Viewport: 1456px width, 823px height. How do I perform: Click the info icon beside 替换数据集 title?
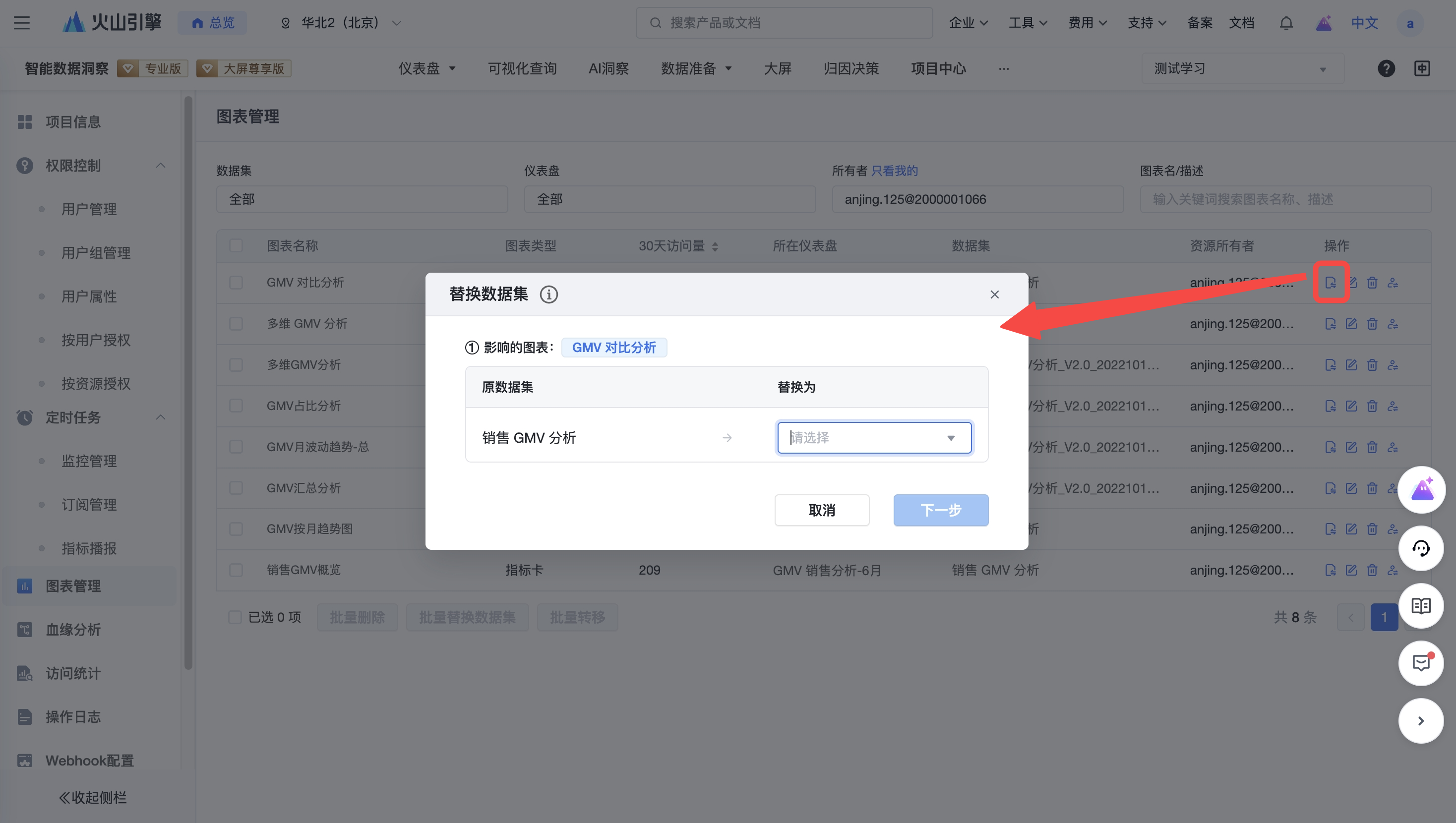point(548,294)
